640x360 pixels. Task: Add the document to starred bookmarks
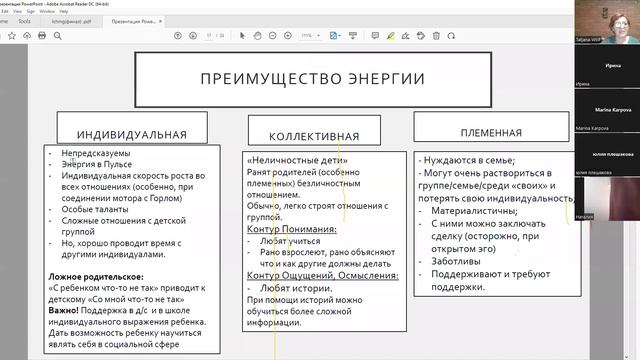pos(12,36)
